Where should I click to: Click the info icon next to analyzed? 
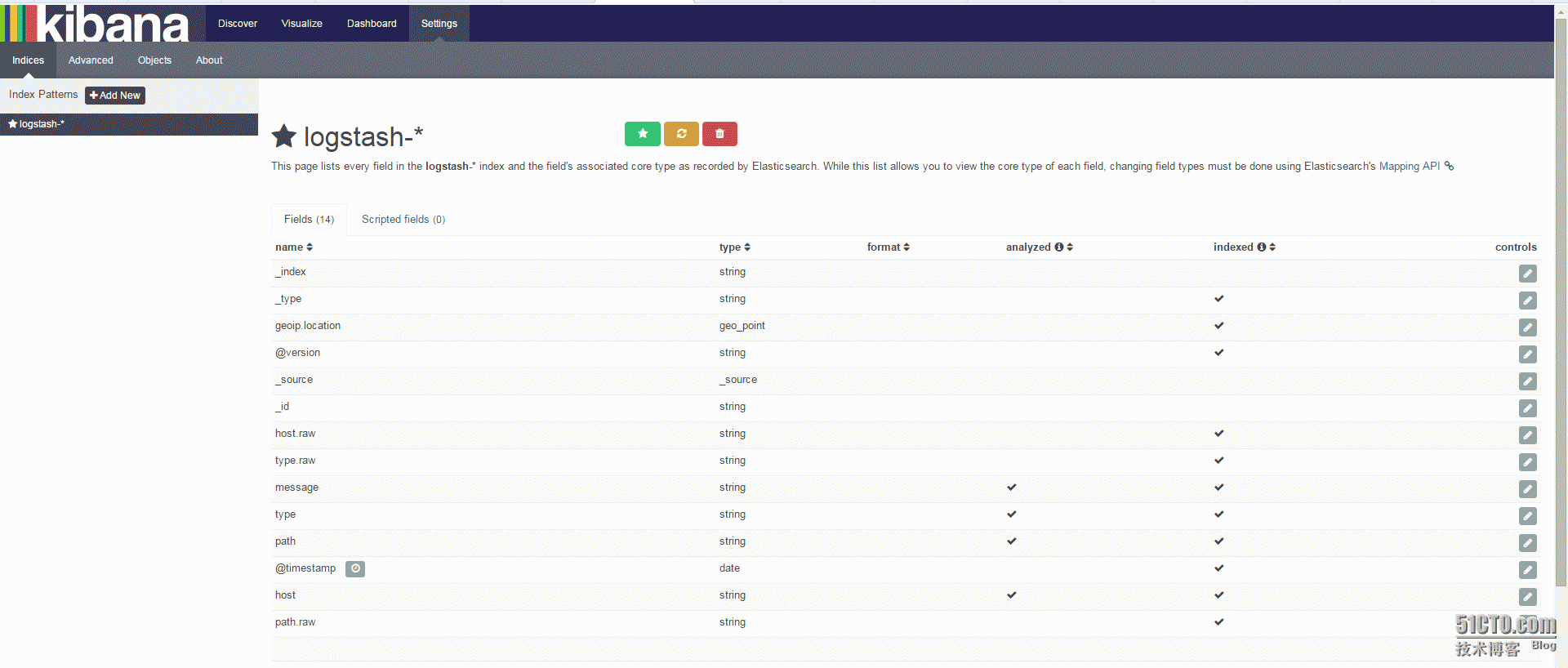[1059, 247]
